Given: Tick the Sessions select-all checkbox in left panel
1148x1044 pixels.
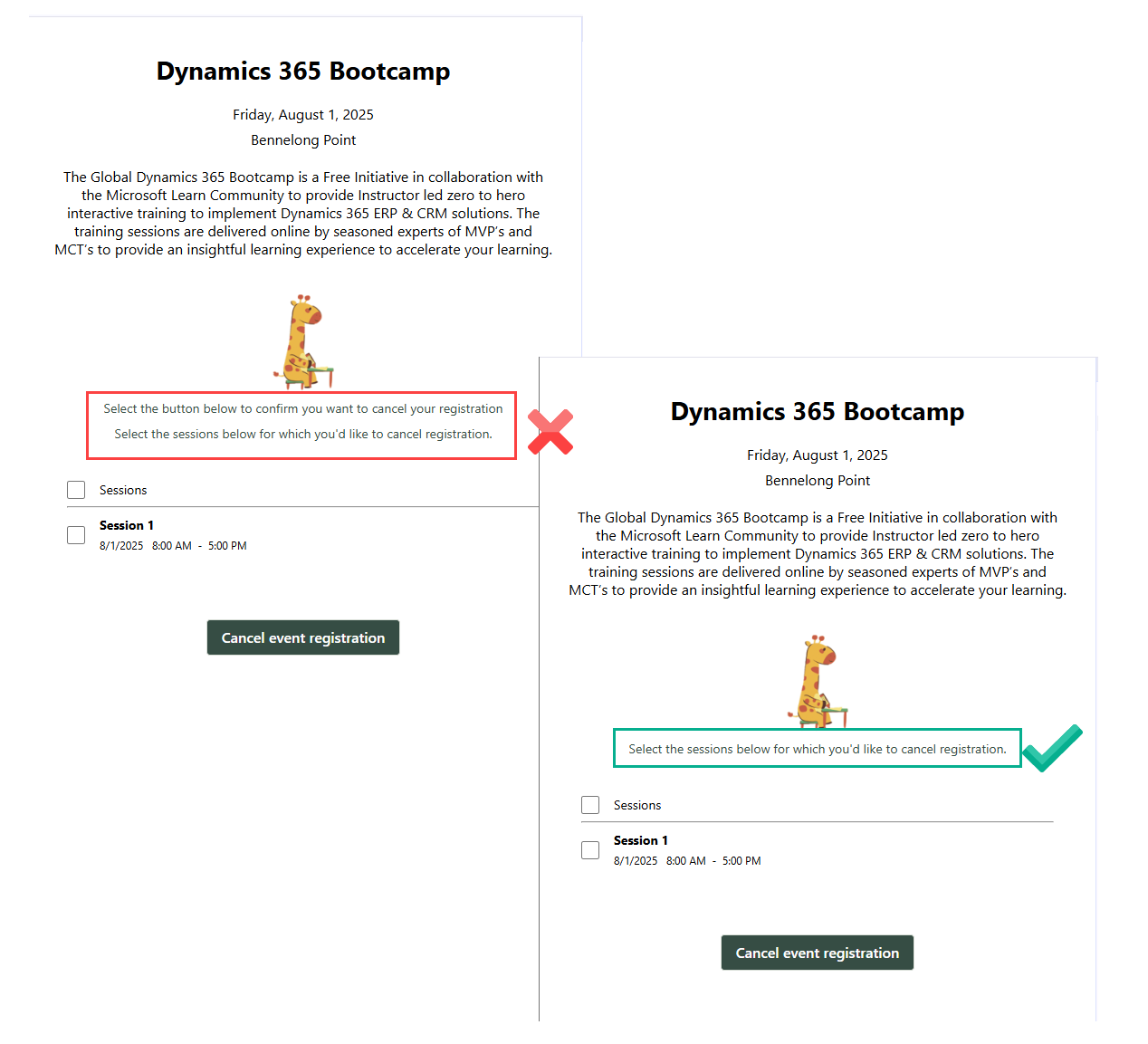Looking at the screenshot, I should pyautogui.click(x=76, y=490).
